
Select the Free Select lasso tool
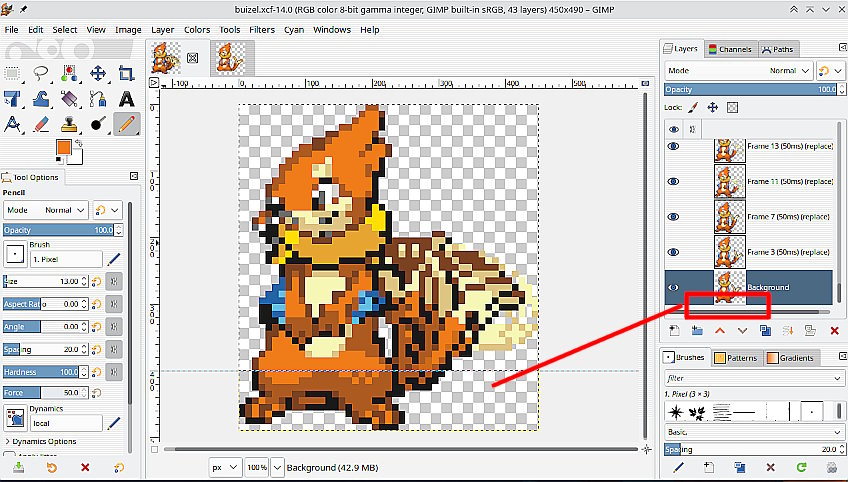(x=41, y=74)
